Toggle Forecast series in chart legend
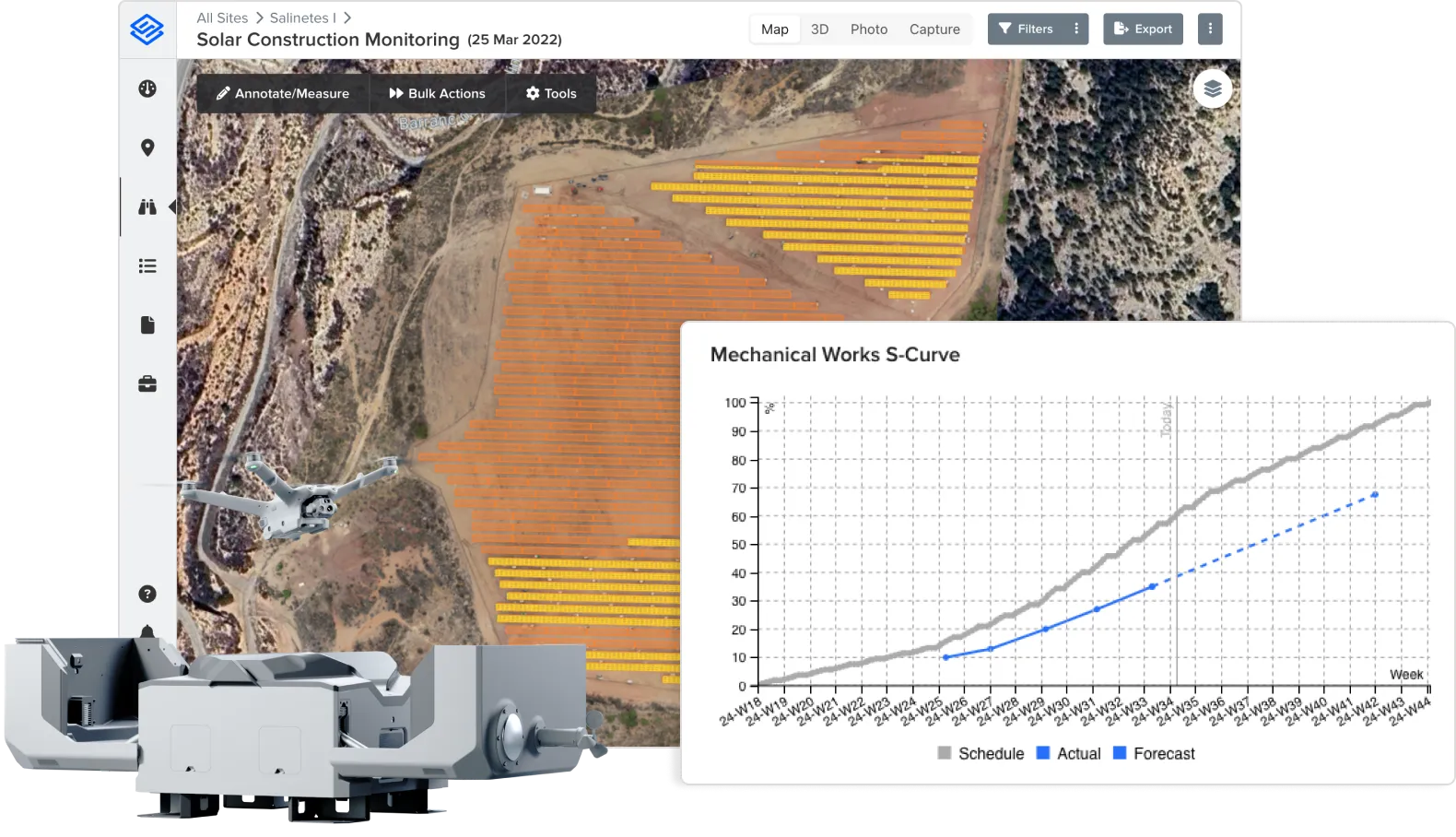 [1154, 753]
